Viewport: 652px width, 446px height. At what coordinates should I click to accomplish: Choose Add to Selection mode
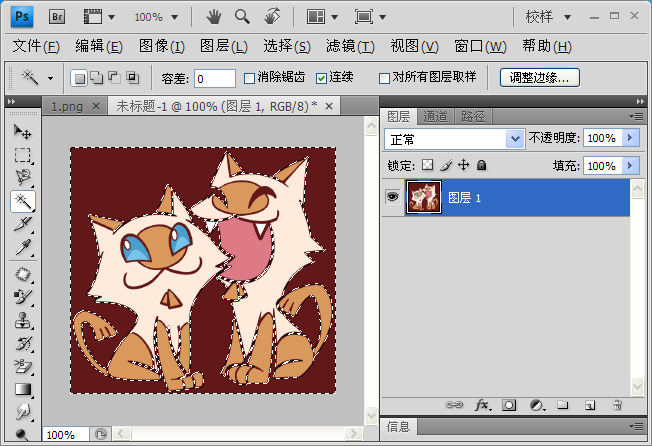click(x=97, y=78)
